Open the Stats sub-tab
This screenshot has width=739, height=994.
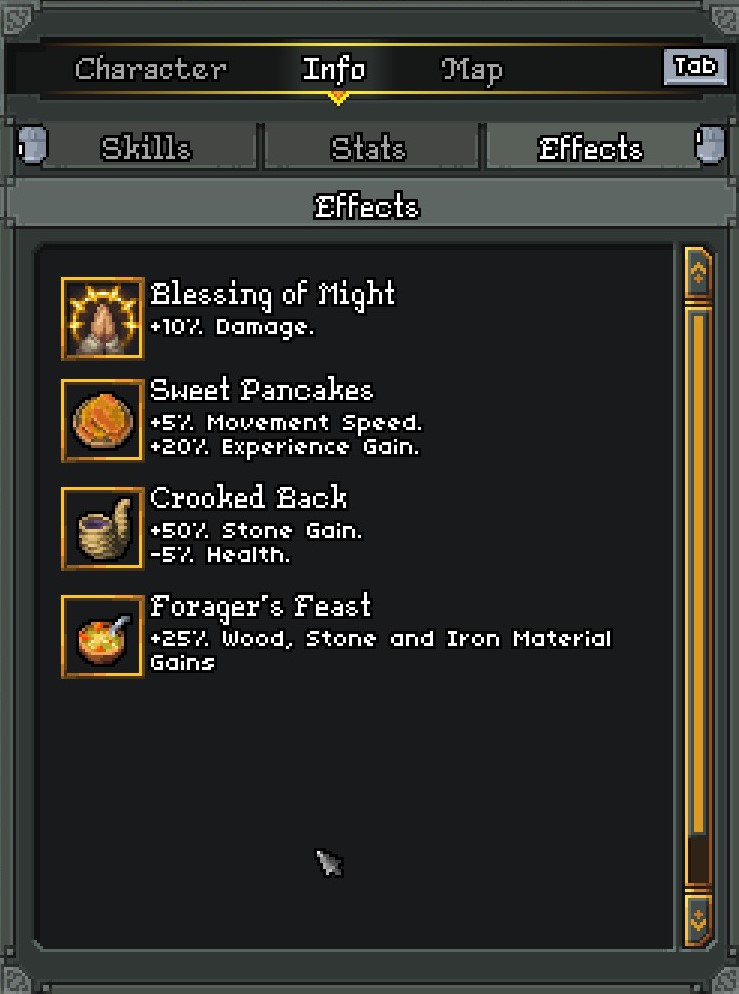coord(368,148)
